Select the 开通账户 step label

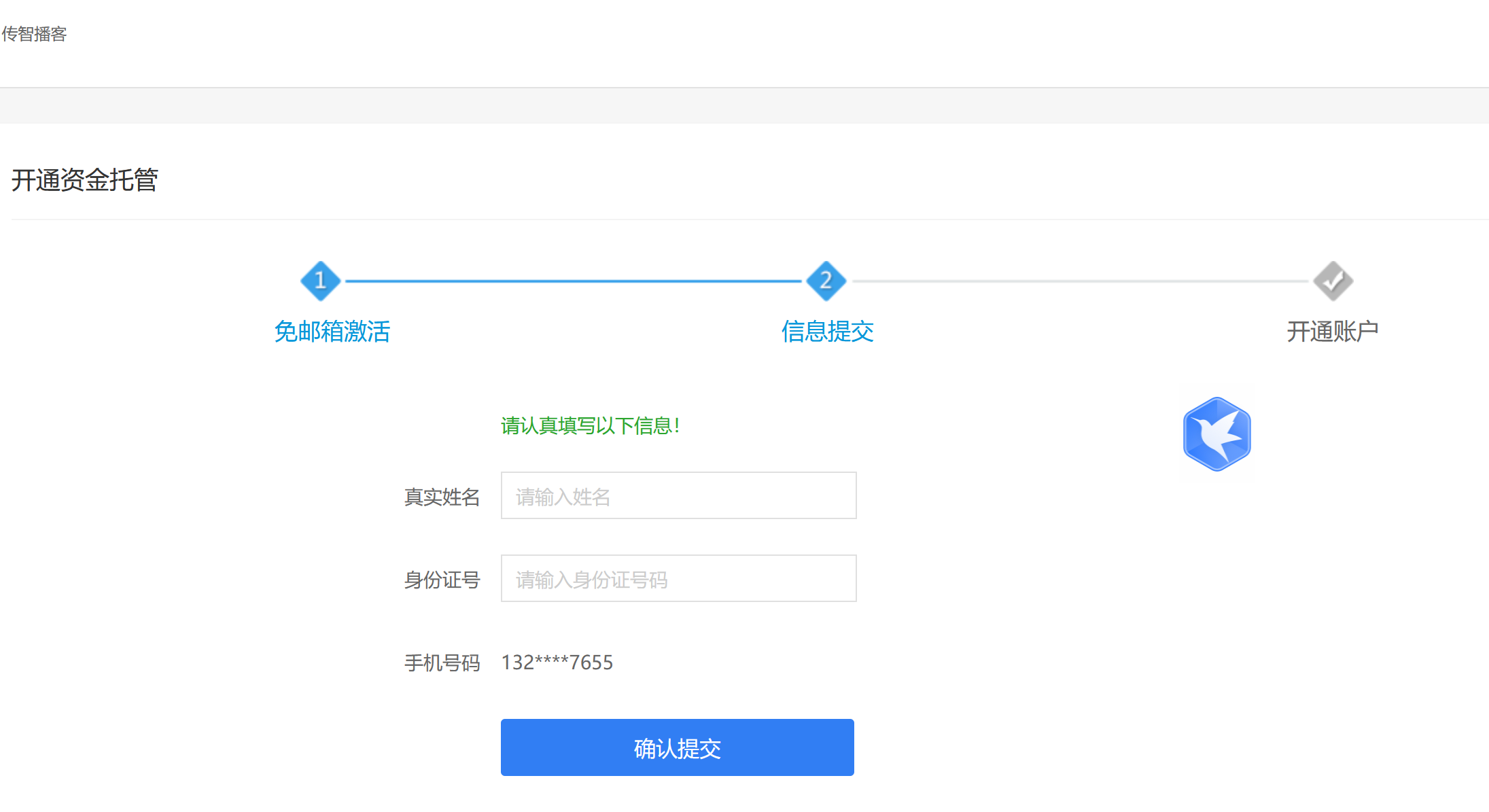[x=1332, y=332]
